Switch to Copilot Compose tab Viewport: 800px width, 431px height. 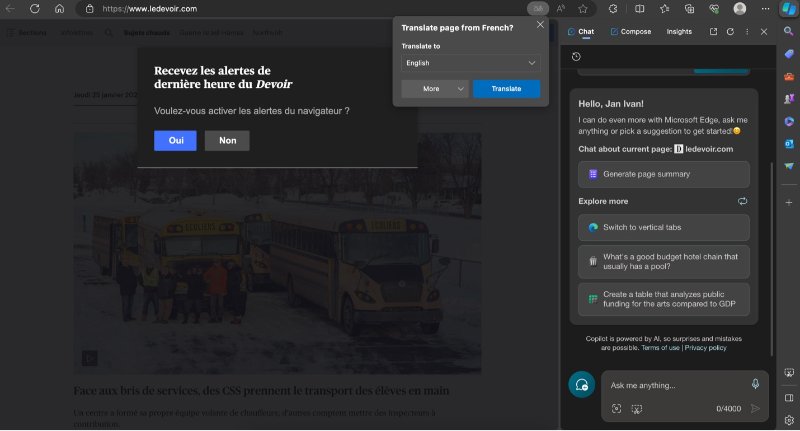[x=631, y=32]
